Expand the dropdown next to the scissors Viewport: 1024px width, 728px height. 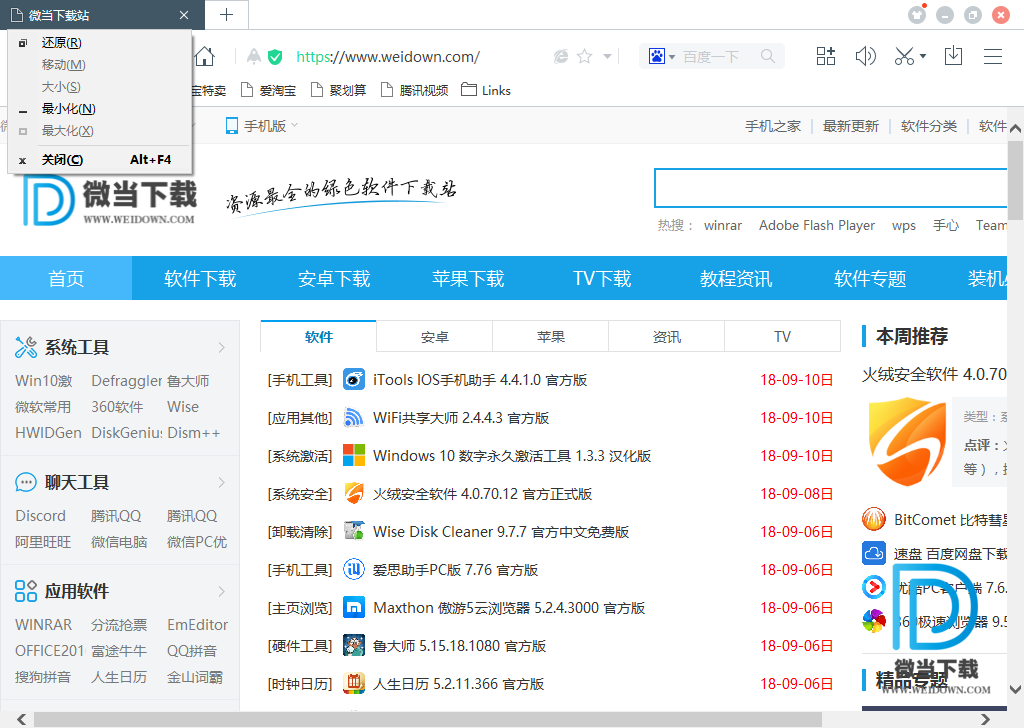(x=923, y=57)
